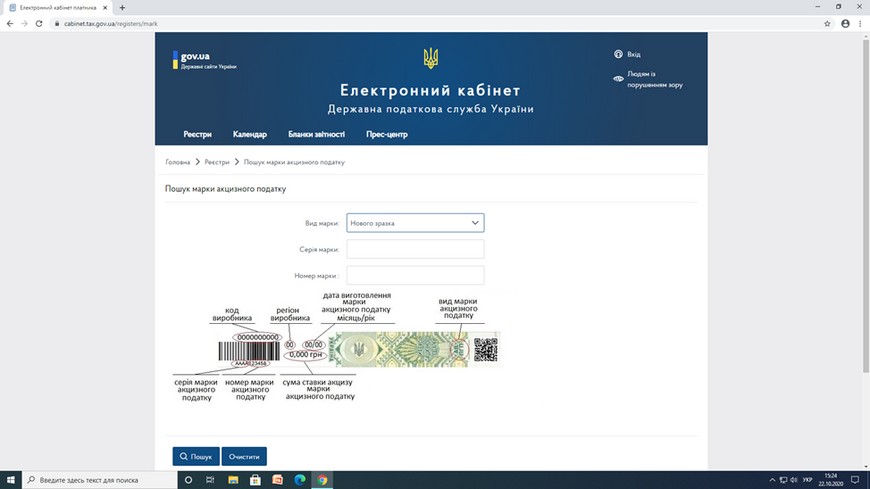Reload the page with browser refresh icon
Screen dimensions: 870x489
click(x=39, y=22)
